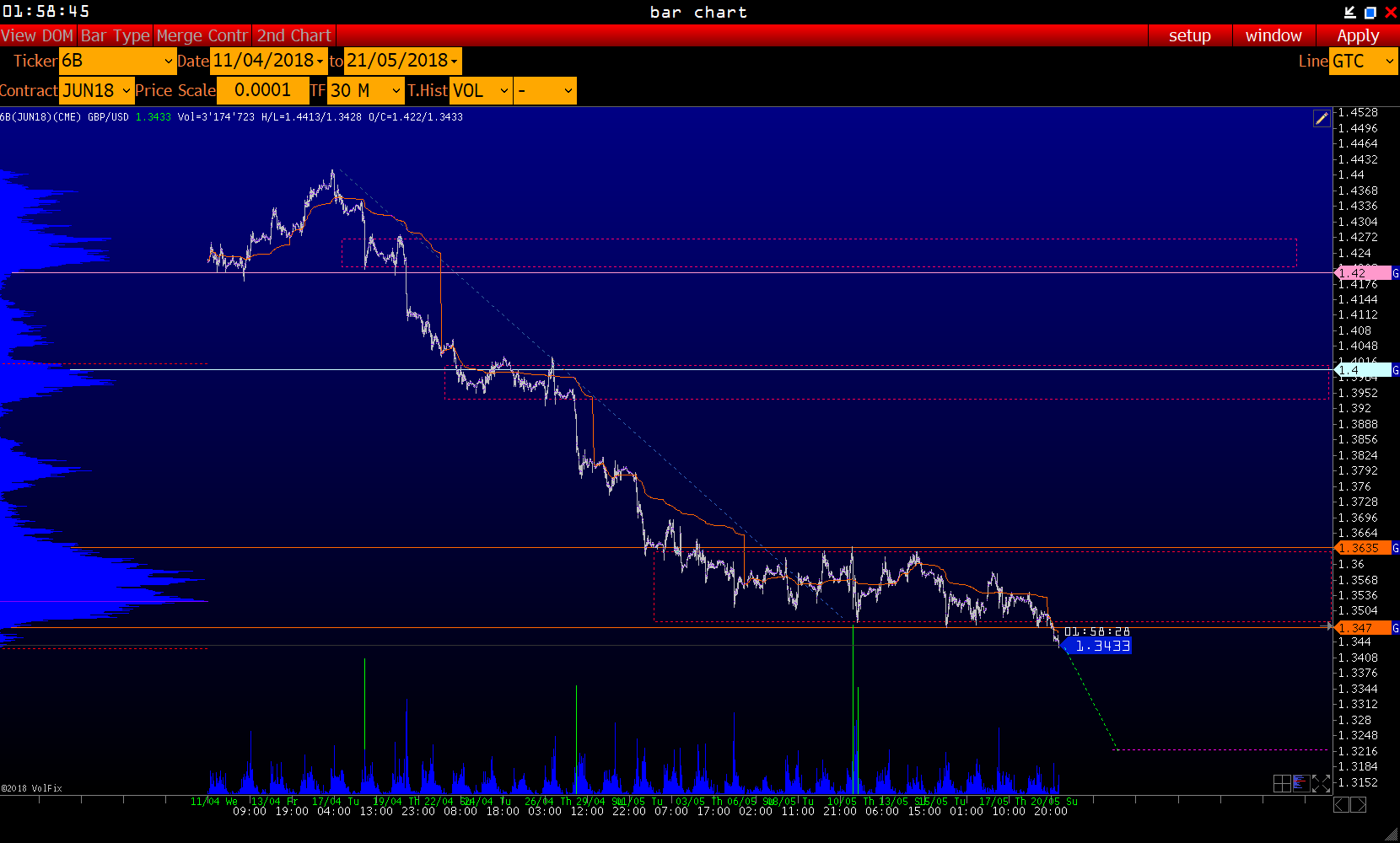The height and width of the screenshot is (843, 1400).
Task: Click the dock-window arrow icon in title bar
Action: click(1350, 12)
